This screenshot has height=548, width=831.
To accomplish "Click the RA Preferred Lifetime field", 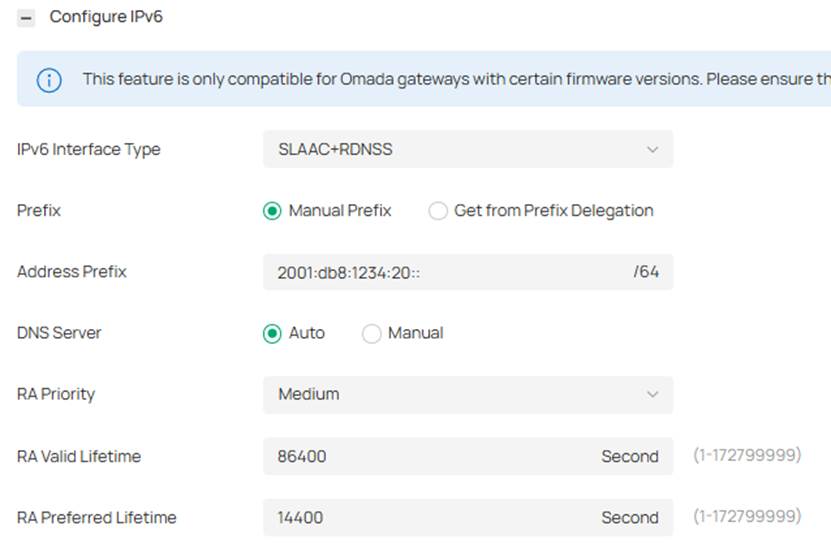I will (x=468, y=518).
